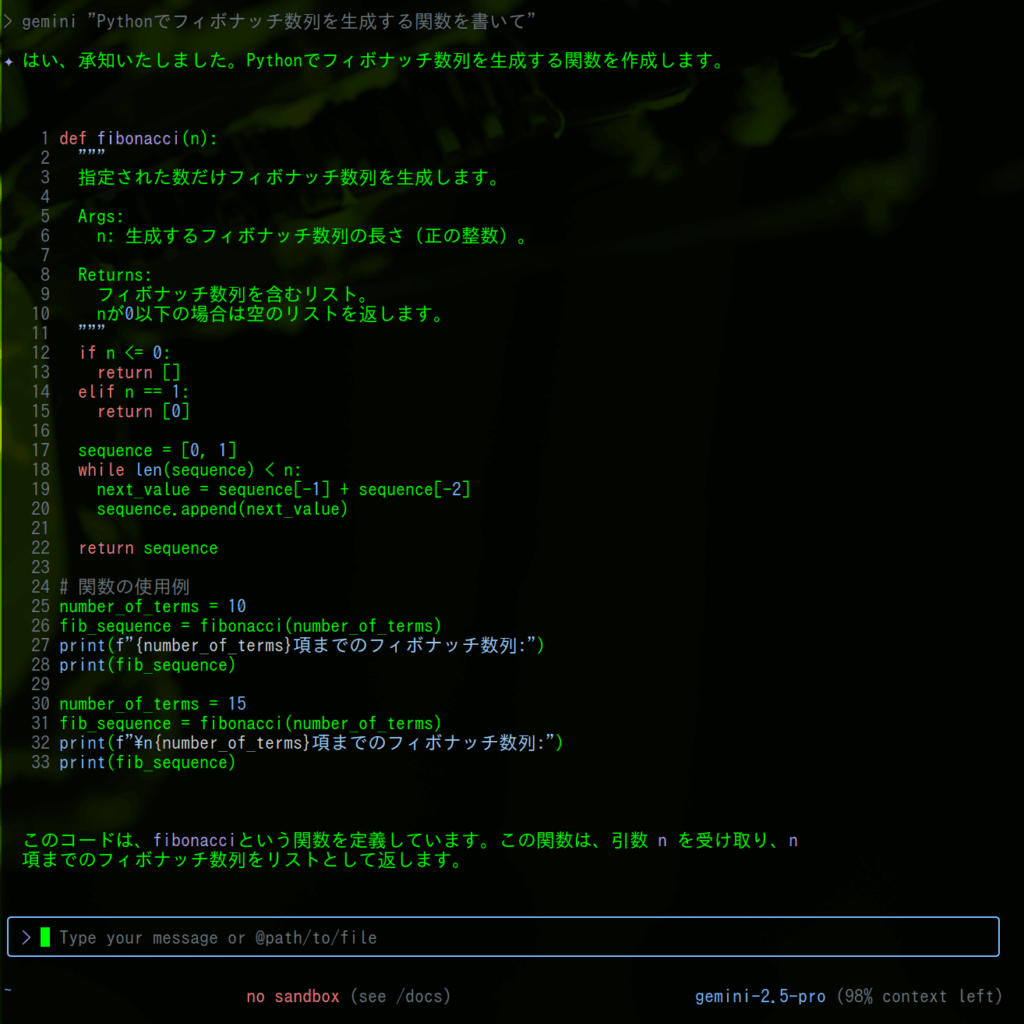Click the 'Args:' heading in the docstring
Viewport: 1024px width, 1024px height.
[100, 216]
